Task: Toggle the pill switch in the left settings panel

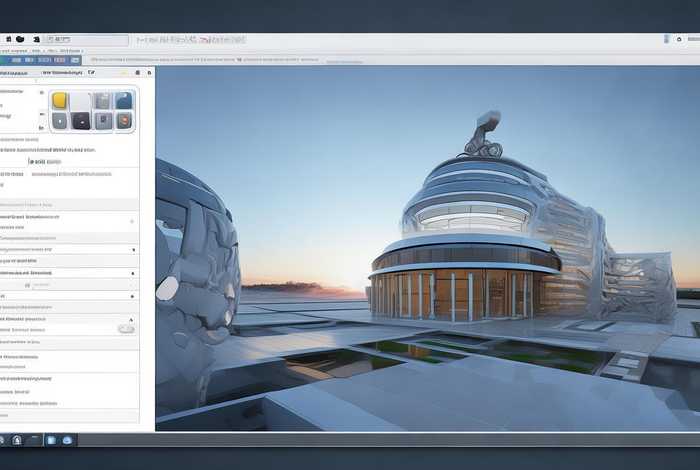Action: point(126,328)
